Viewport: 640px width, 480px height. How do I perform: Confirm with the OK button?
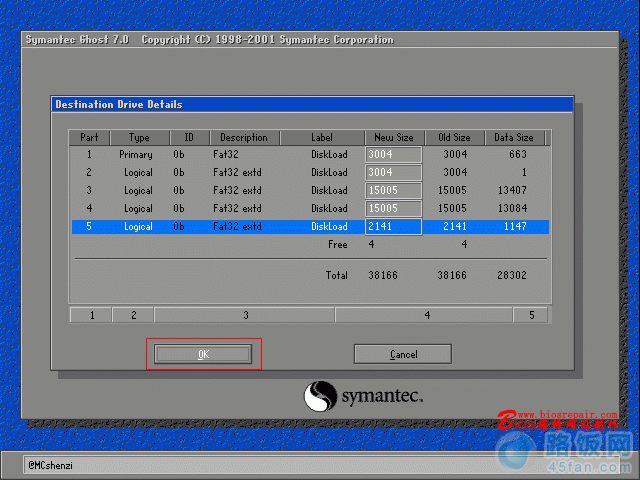tap(203, 354)
